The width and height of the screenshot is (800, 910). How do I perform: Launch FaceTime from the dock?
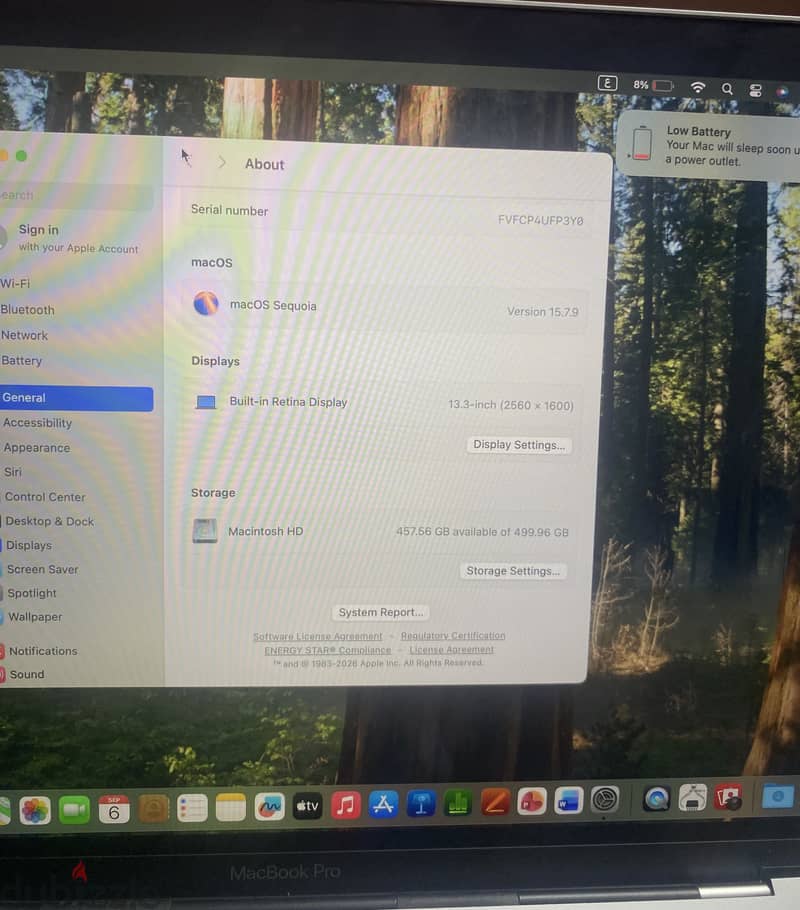pos(74,809)
